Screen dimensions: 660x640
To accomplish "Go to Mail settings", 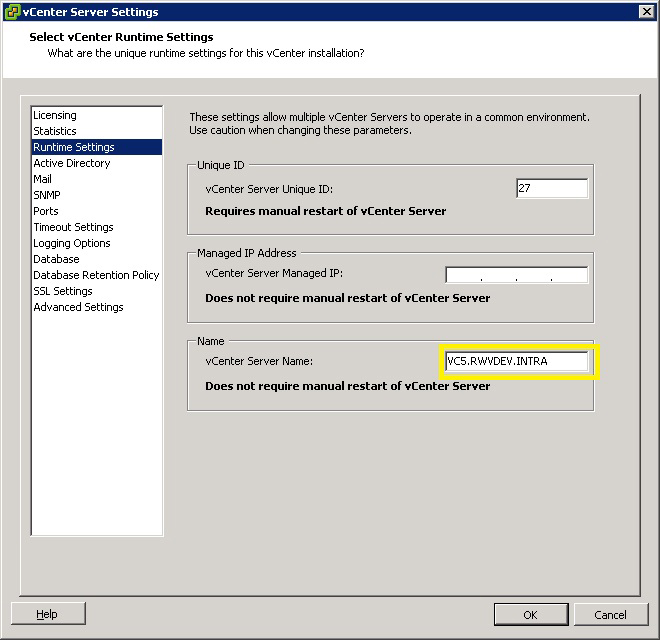I will point(43,179).
